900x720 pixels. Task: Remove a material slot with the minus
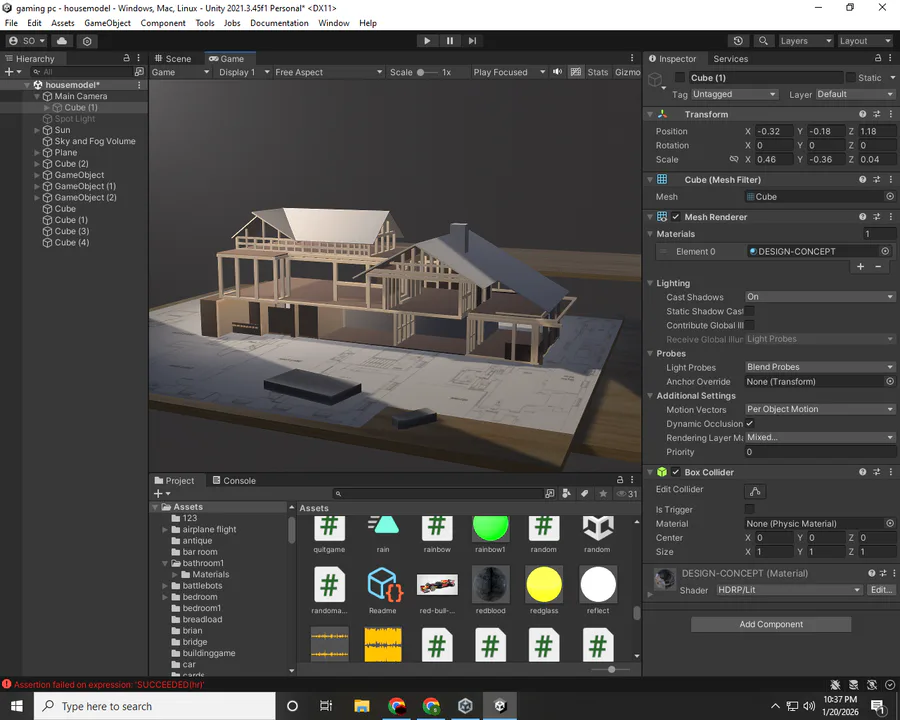pyautogui.click(x=878, y=266)
